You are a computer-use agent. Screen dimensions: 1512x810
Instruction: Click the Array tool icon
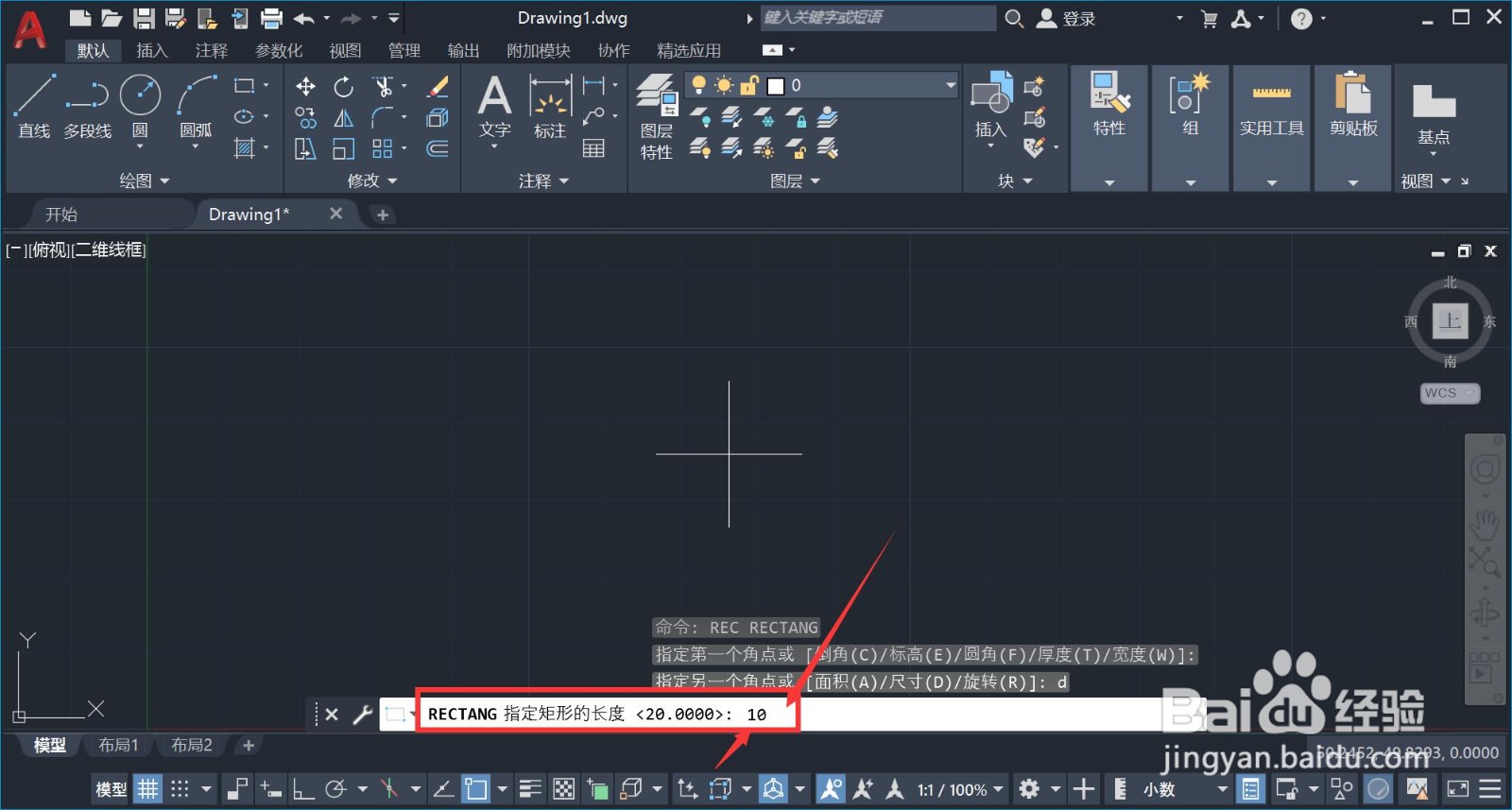pos(383,148)
